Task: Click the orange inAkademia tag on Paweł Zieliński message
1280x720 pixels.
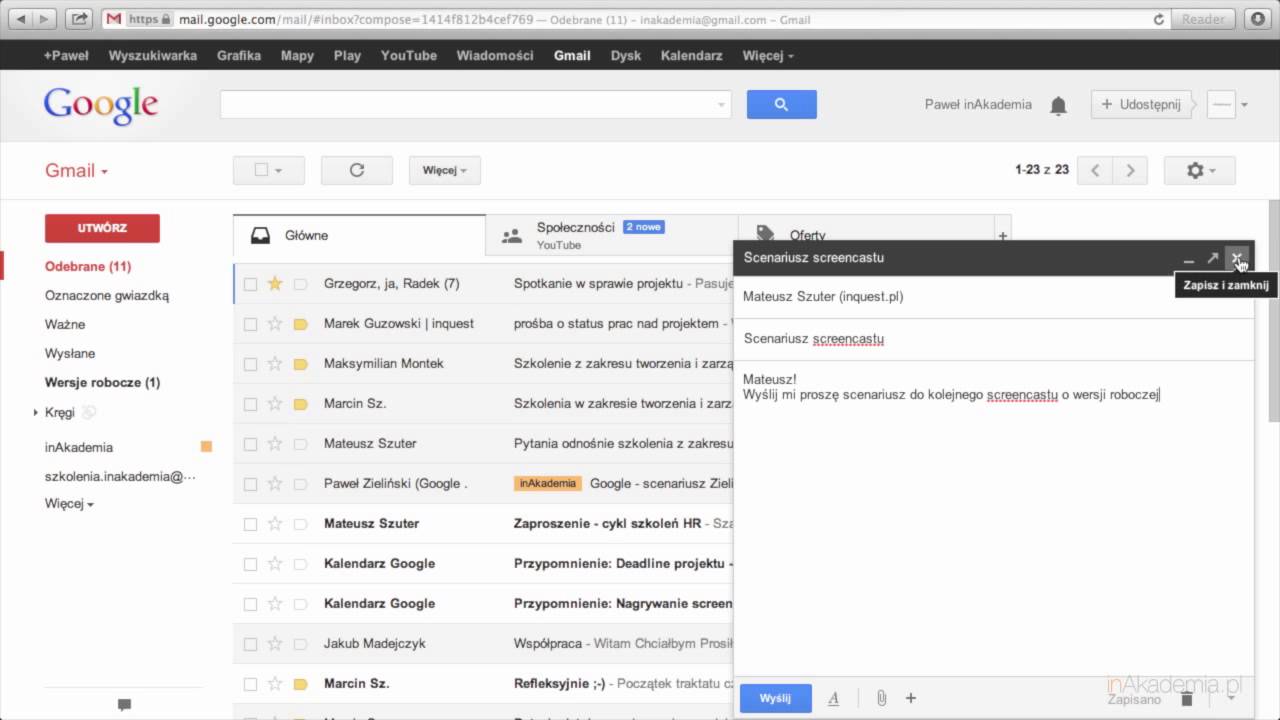Action: click(547, 484)
